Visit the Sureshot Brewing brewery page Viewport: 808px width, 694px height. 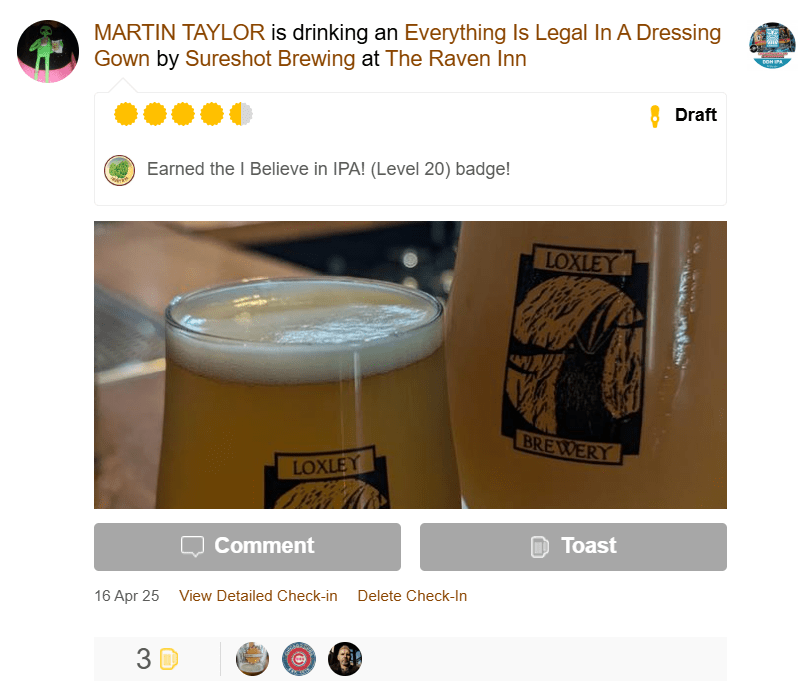270,59
